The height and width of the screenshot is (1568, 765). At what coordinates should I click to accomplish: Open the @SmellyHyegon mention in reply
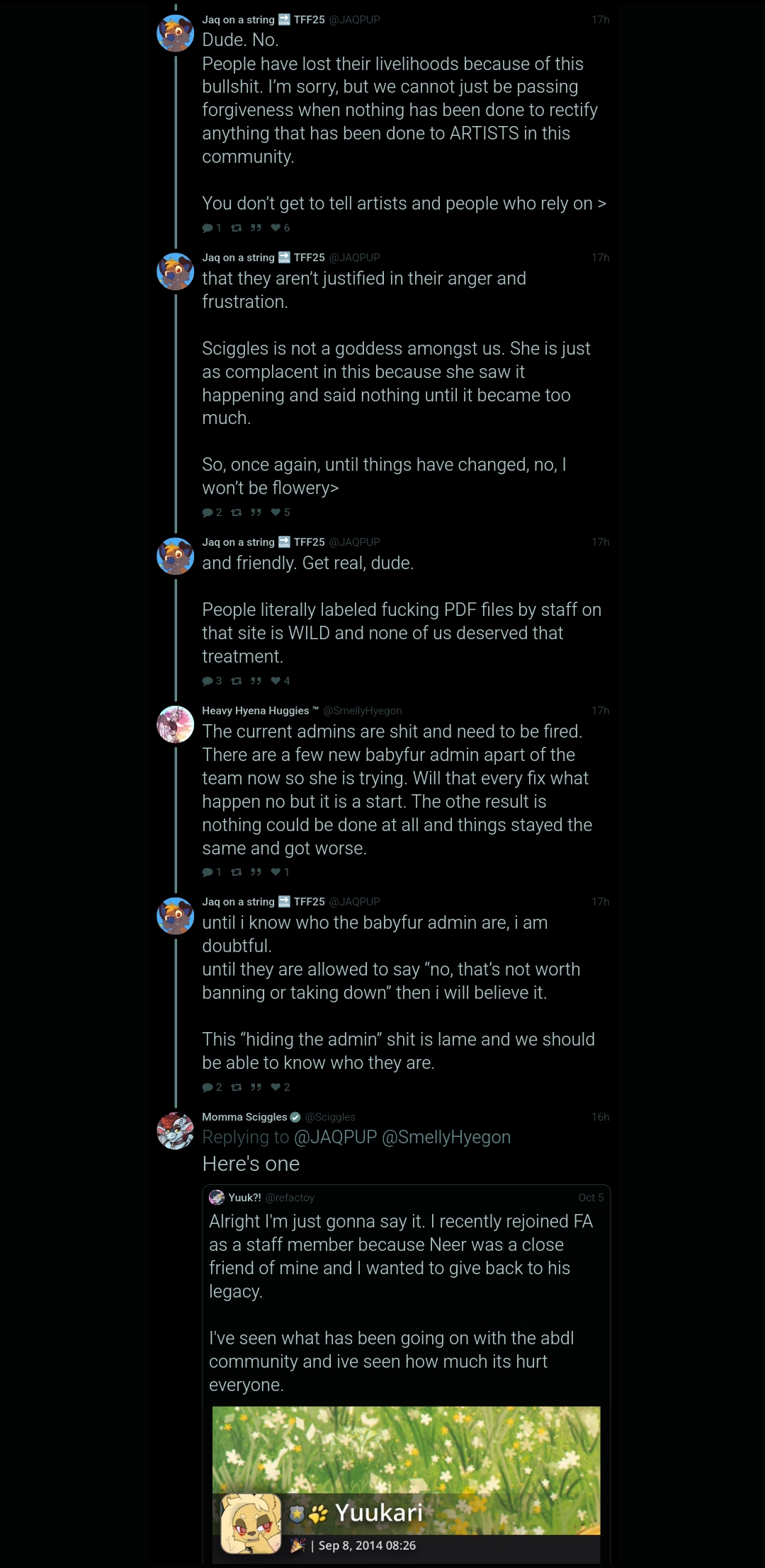pyautogui.click(x=446, y=1137)
